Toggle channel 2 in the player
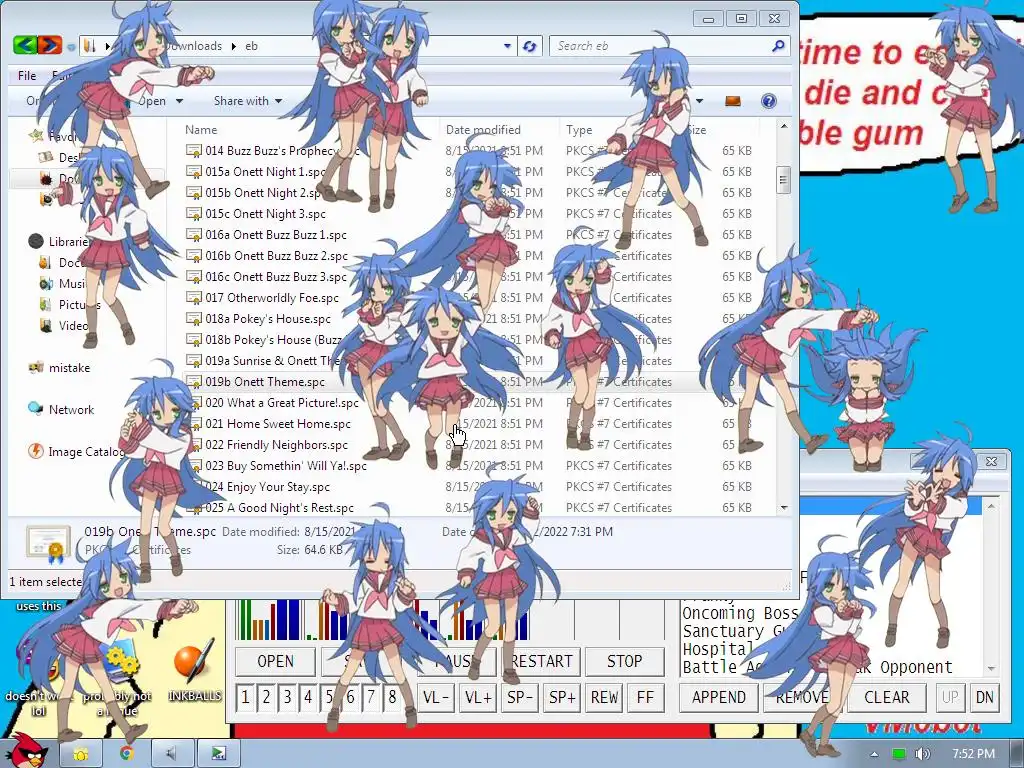Viewport: 1024px width, 768px height. 266,697
